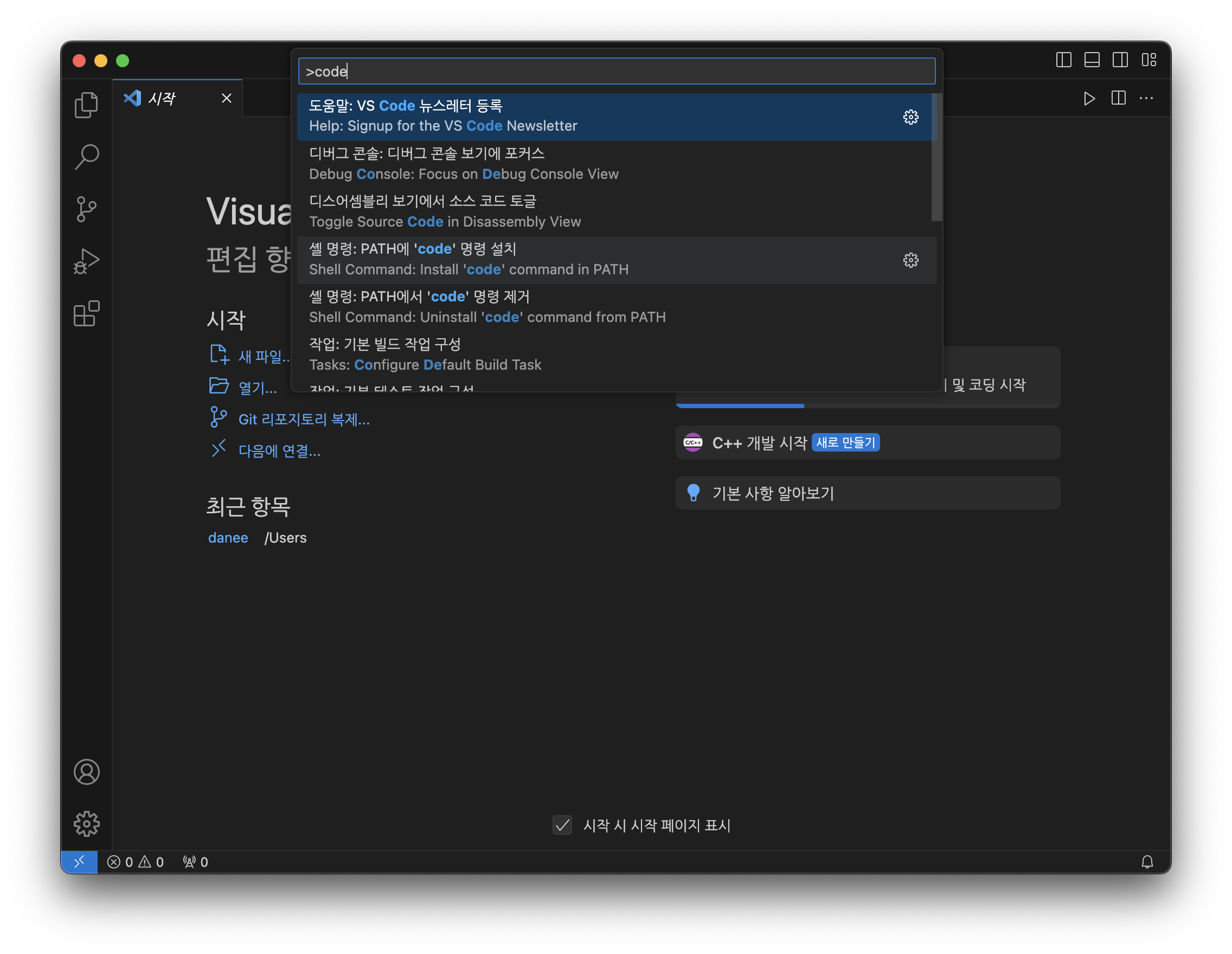
Task: Click the command palette '>code' input field
Action: click(x=616, y=72)
